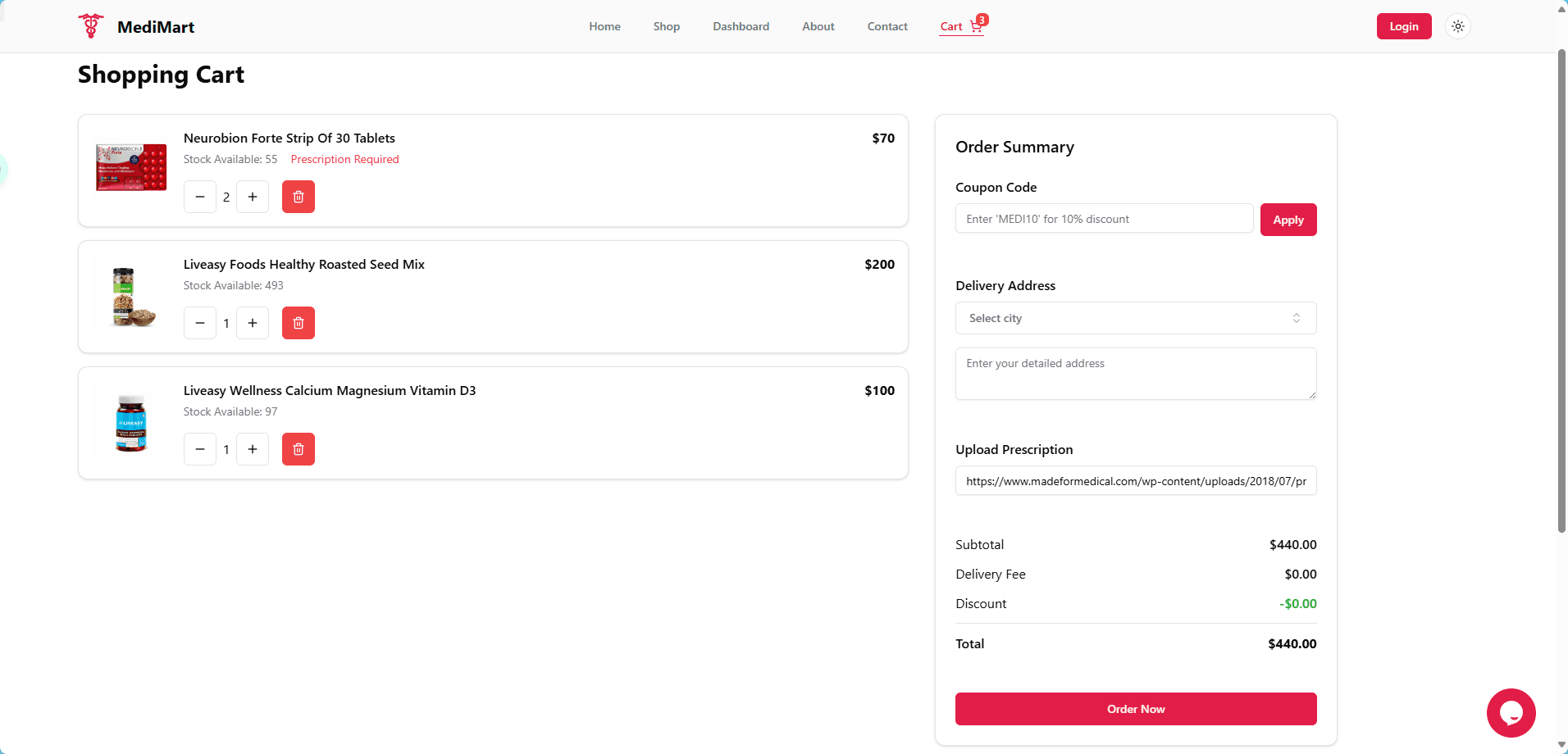Focus the coupon code input field

[x=1104, y=219]
